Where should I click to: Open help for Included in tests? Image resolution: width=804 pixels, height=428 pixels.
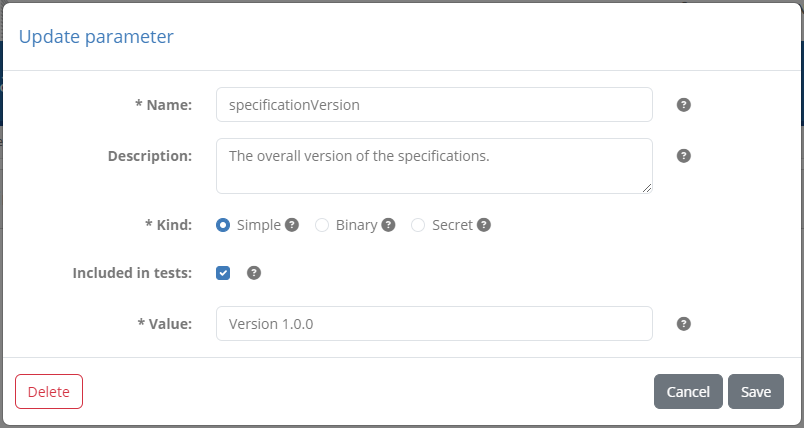click(254, 273)
